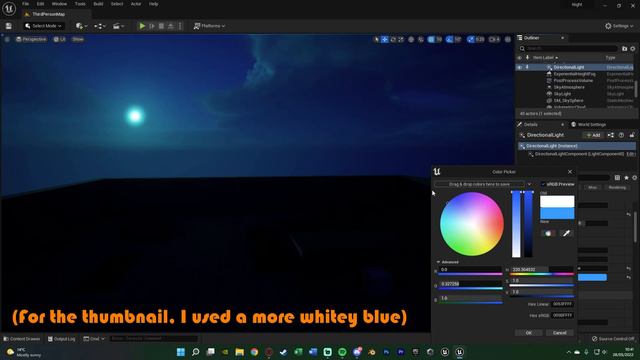640x360 pixels.
Task: Toggle scale snapping in viewport
Action: (x=471, y=39)
